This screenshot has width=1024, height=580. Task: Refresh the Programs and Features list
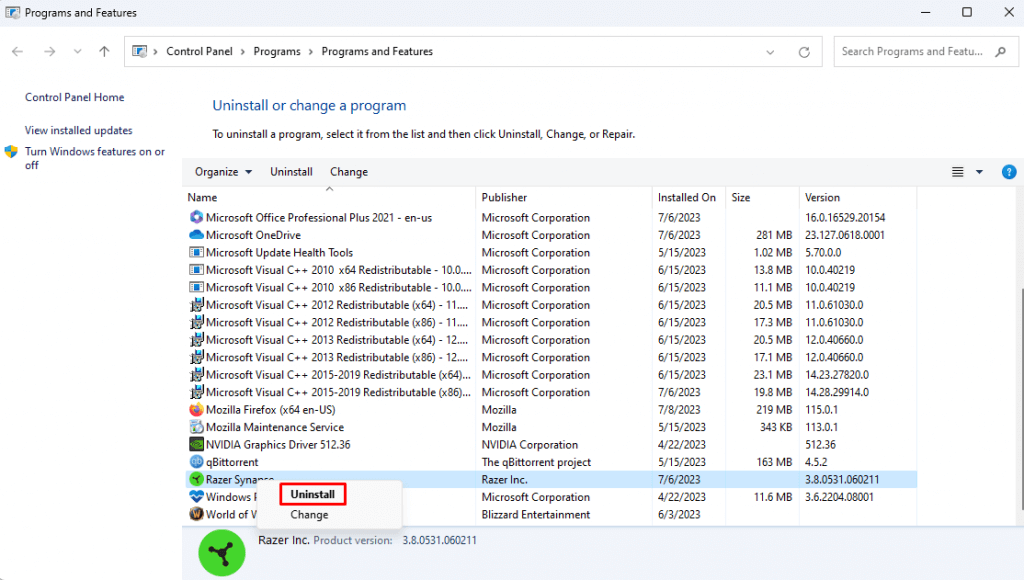coord(804,52)
